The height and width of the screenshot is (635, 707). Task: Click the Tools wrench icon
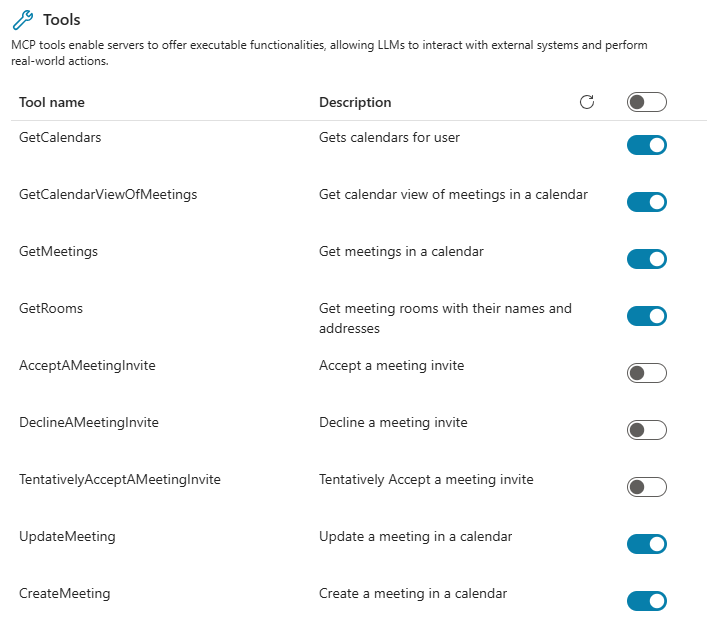(x=23, y=20)
